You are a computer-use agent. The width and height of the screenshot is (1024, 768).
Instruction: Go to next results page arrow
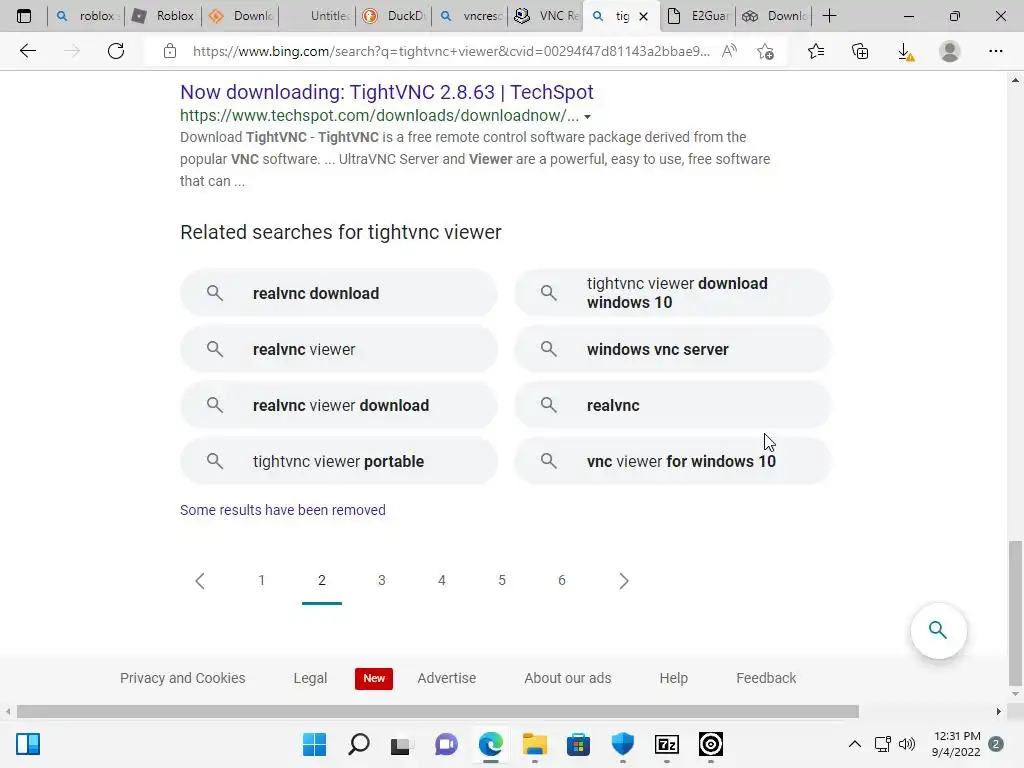click(x=624, y=581)
